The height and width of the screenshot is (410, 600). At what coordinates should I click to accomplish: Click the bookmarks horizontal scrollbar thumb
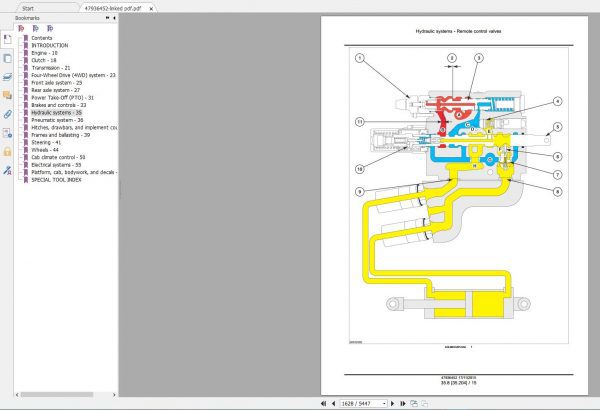pyautogui.click(x=57, y=394)
